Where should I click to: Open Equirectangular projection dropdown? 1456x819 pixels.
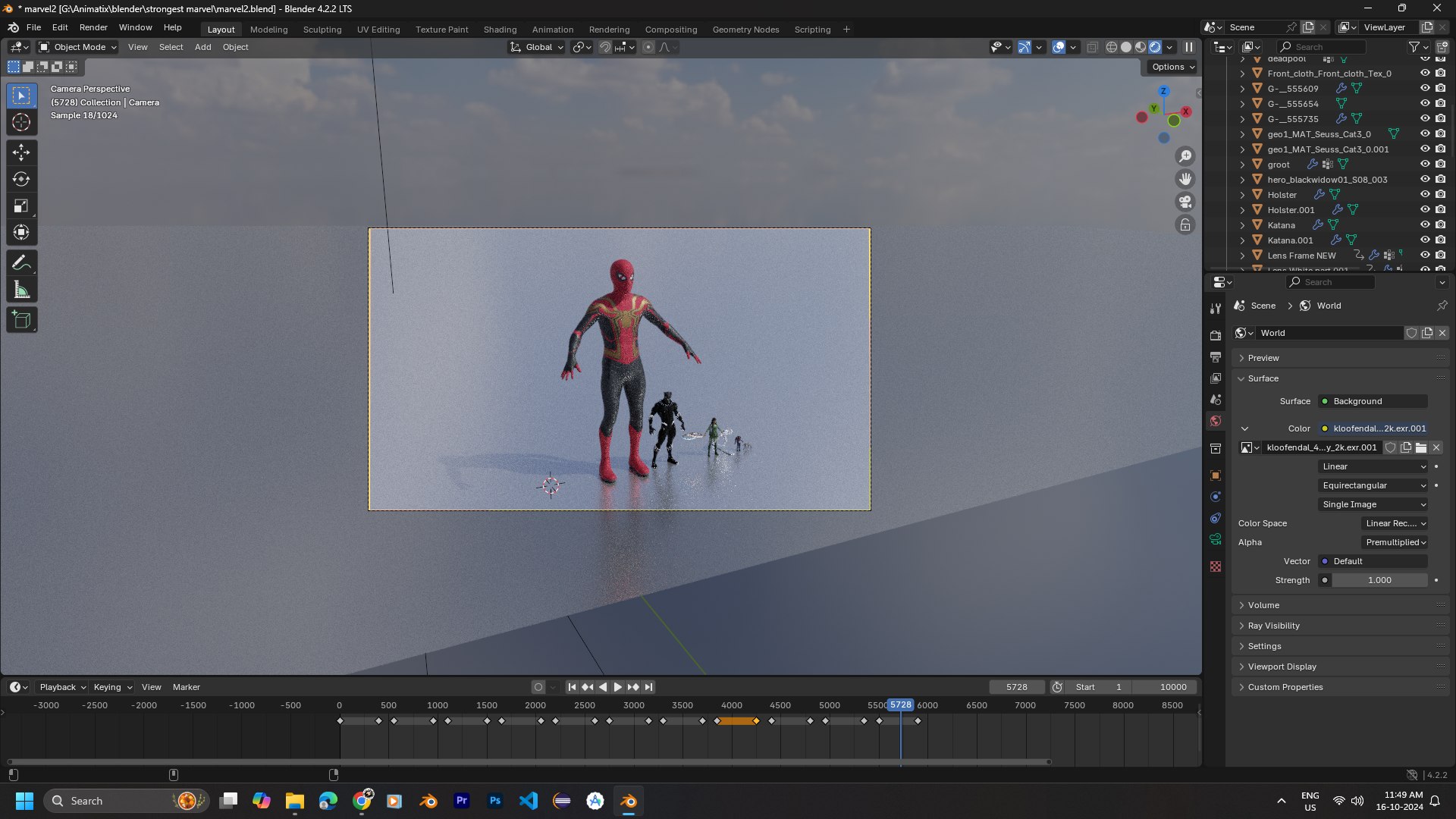1373,485
